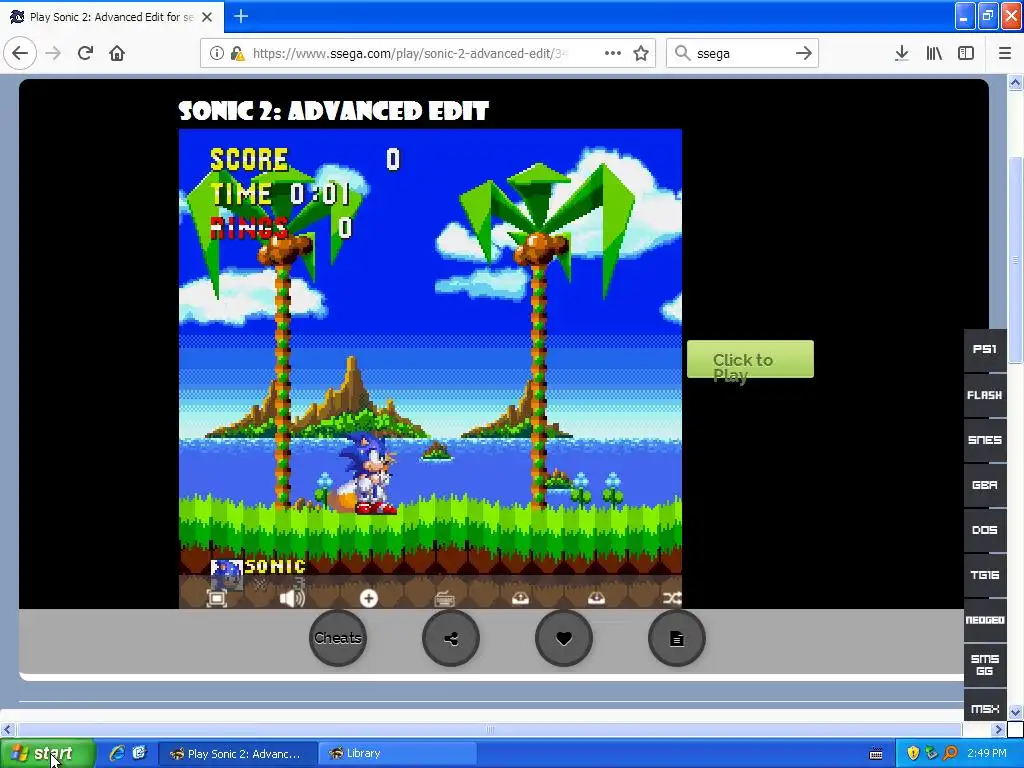The width and height of the screenshot is (1024, 768).
Task: Open the SNES sidebar category
Action: [x=985, y=440]
